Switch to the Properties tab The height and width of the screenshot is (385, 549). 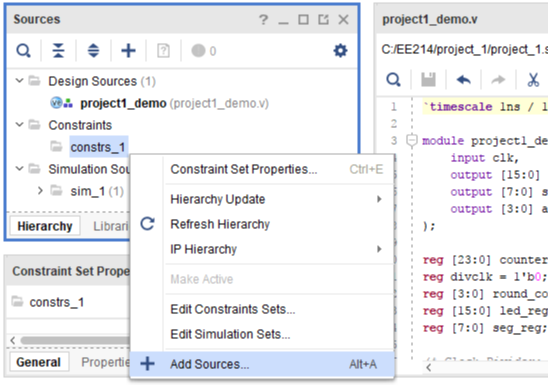click(x=105, y=362)
